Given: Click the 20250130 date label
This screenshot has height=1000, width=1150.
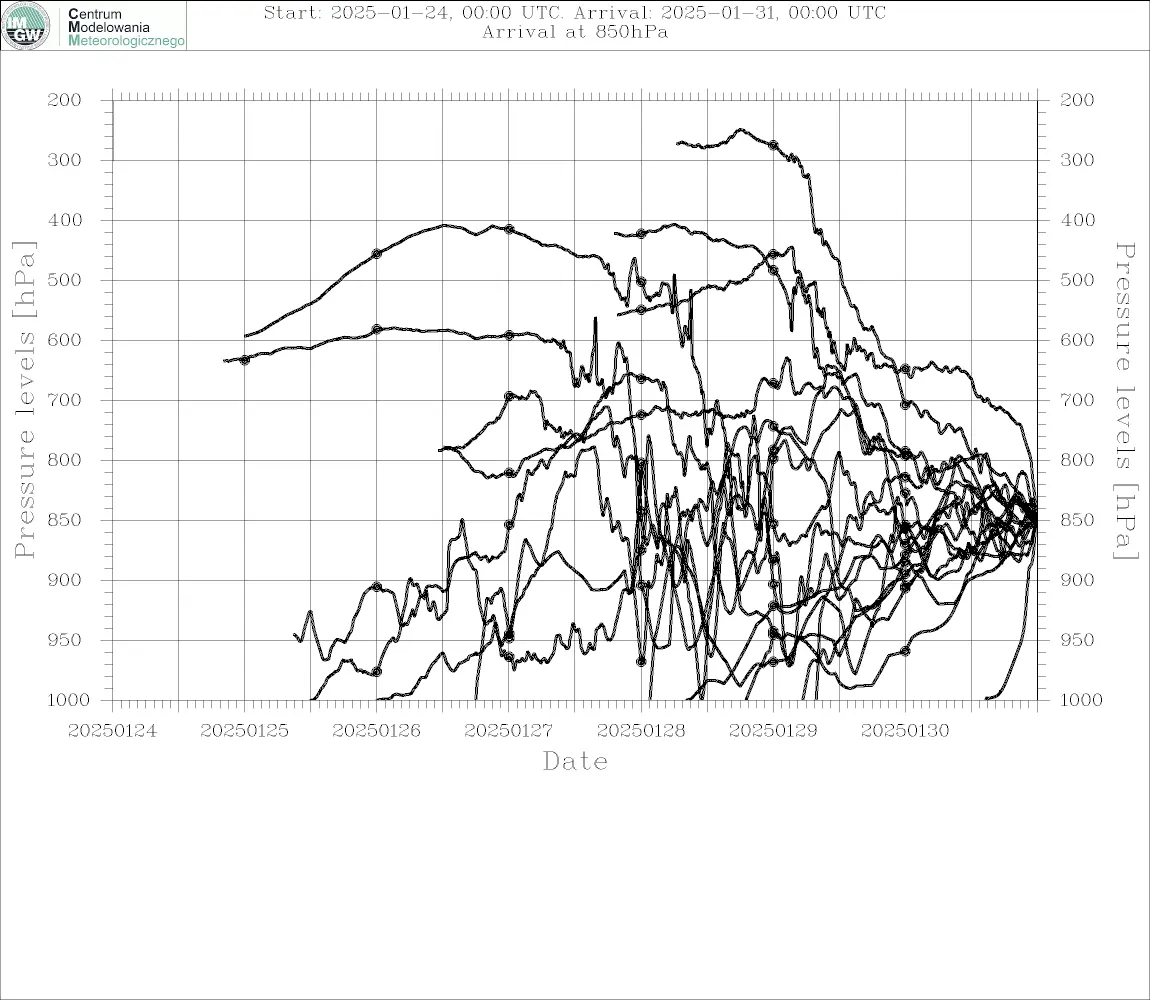Looking at the screenshot, I should (905, 731).
